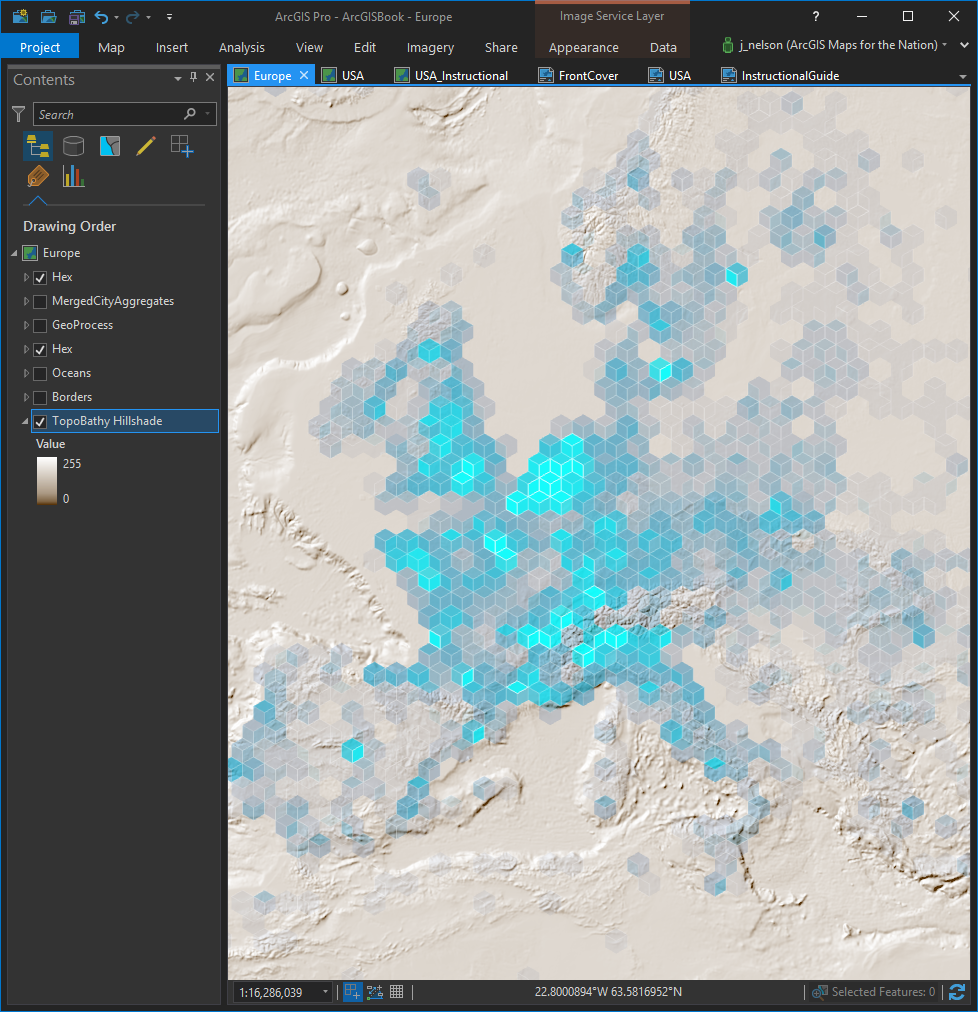
Task: Collapse the TopoBathy Hillshade layer legend
Action: tap(25, 421)
